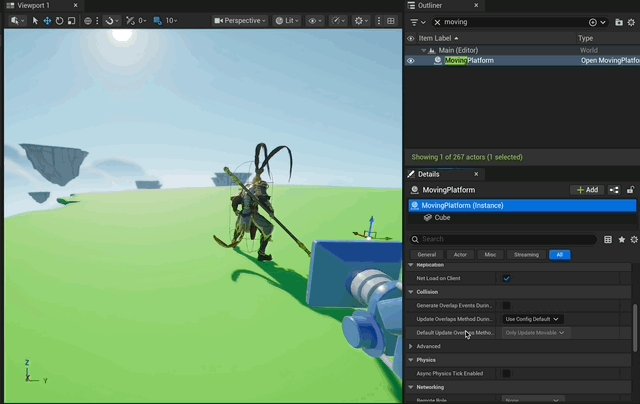The image size is (640, 404).
Task: Switch to the Viewport 1 tab
Action: [x=33, y=5]
